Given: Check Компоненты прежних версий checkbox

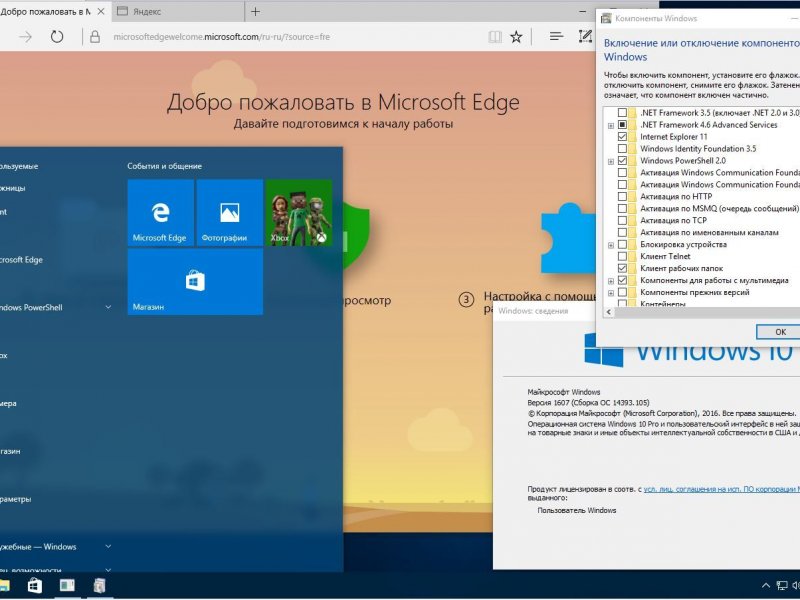Looking at the screenshot, I should 622,292.
